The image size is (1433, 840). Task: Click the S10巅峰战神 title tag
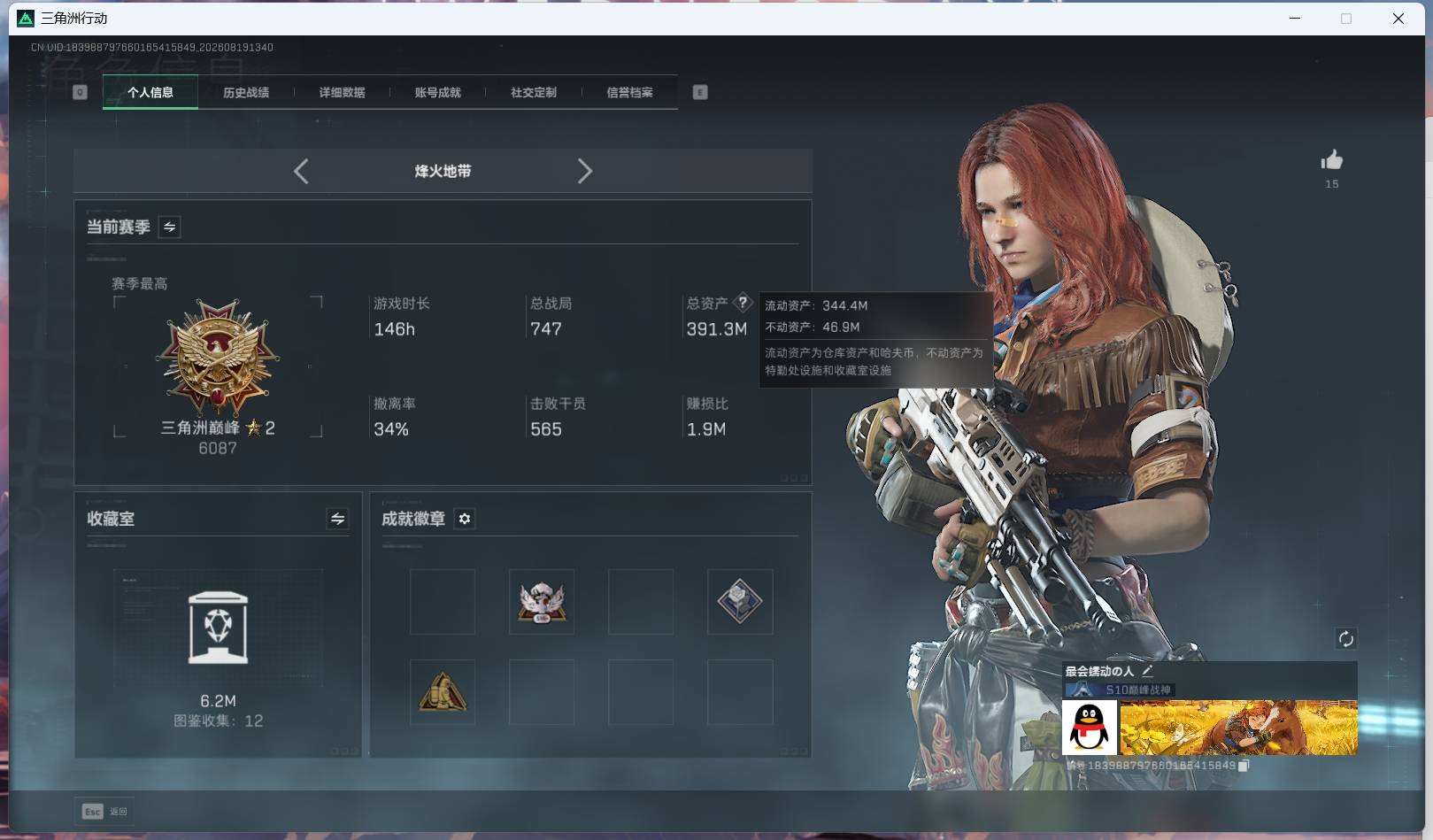1120,690
